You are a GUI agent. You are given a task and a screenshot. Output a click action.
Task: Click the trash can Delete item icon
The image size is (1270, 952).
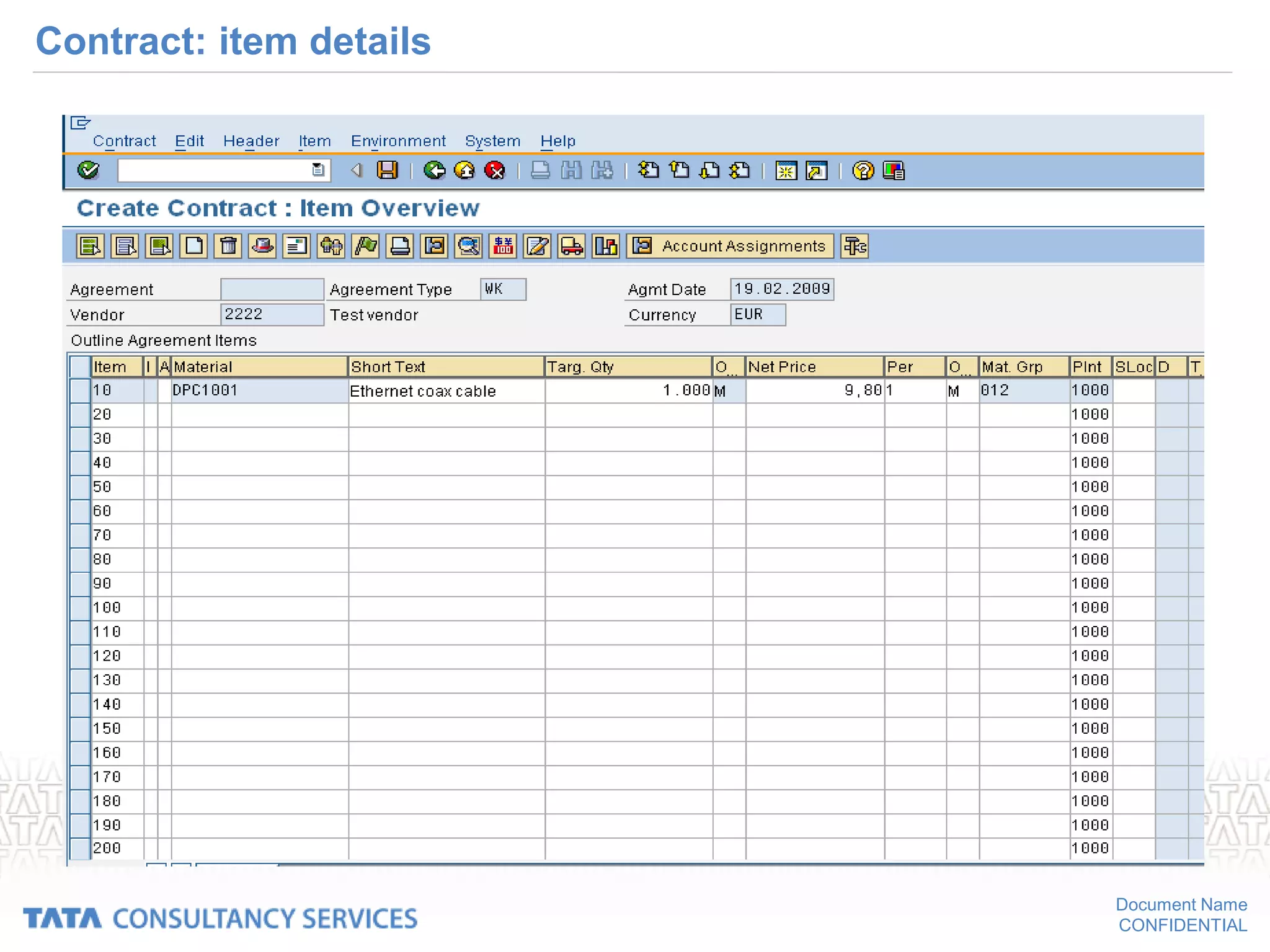(x=228, y=246)
